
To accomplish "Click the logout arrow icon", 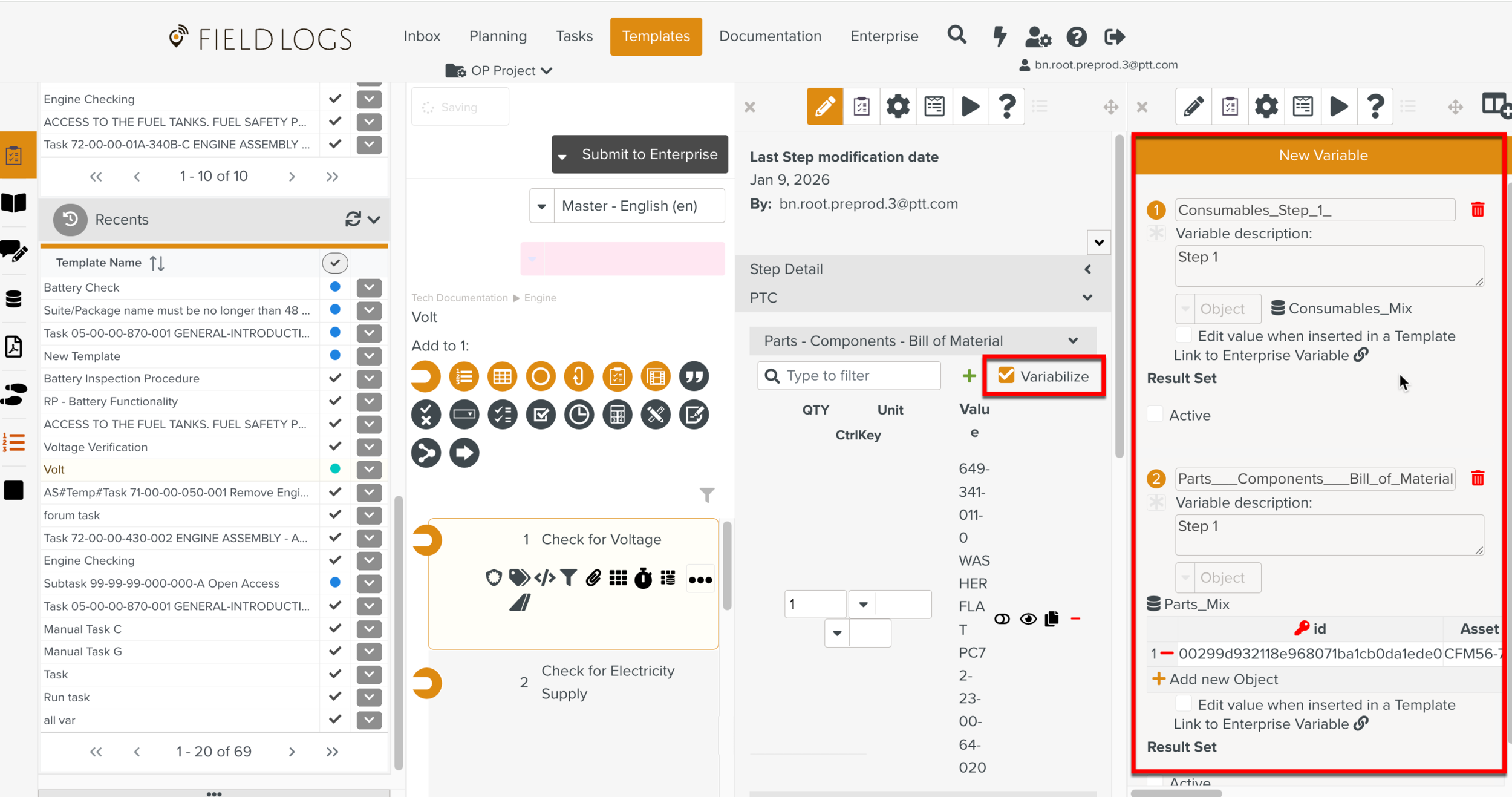I will (x=1114, y=37).
